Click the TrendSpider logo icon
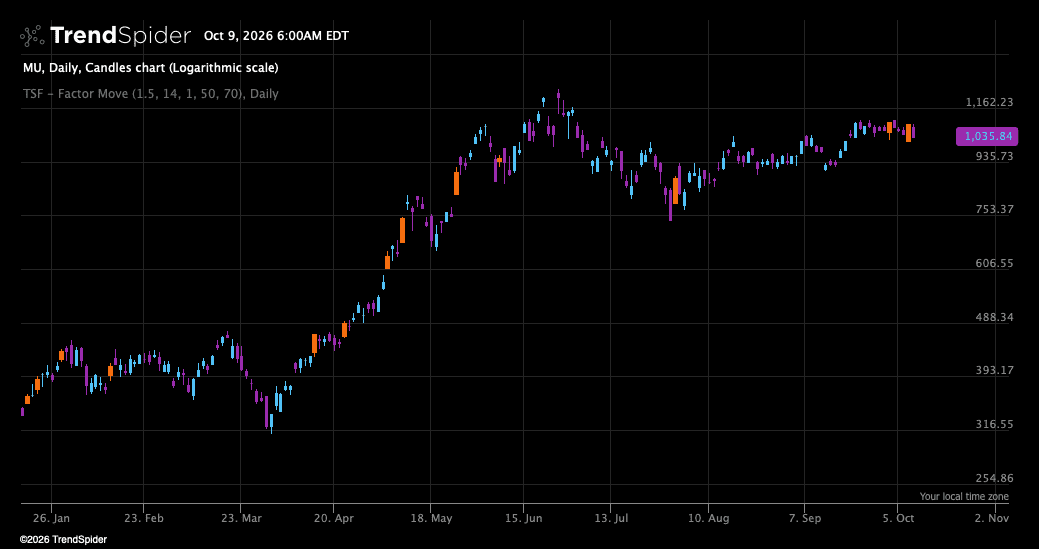The image size is (1039, 549). tap(32, 36)
